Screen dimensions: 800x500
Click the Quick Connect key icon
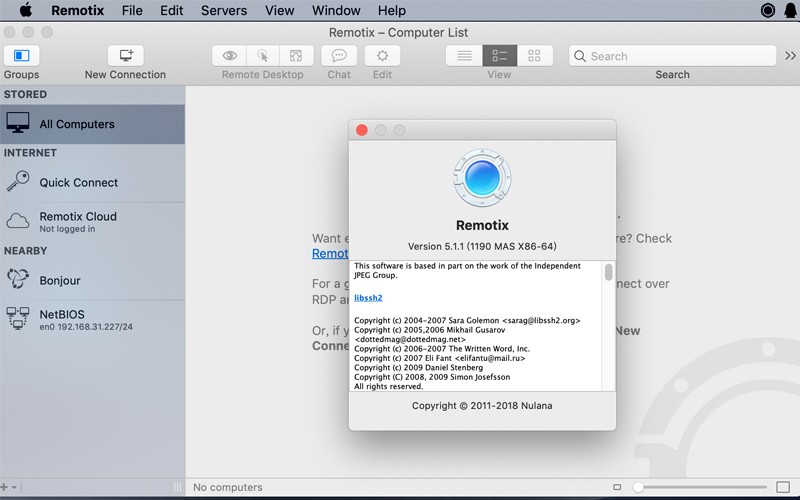point(18,181)
